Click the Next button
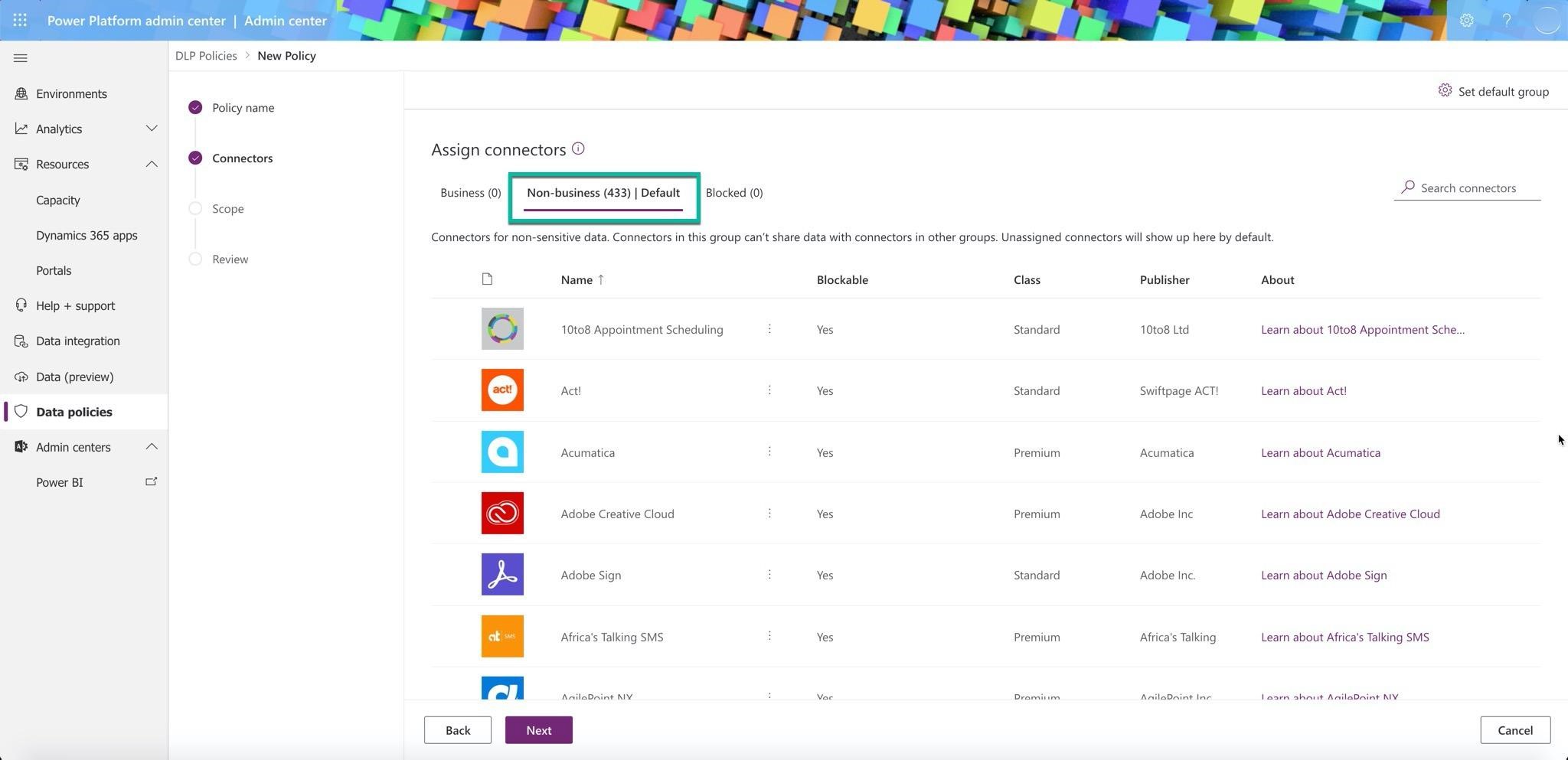Viewport: 1568px width, 760px height. [x=539, y=730]
